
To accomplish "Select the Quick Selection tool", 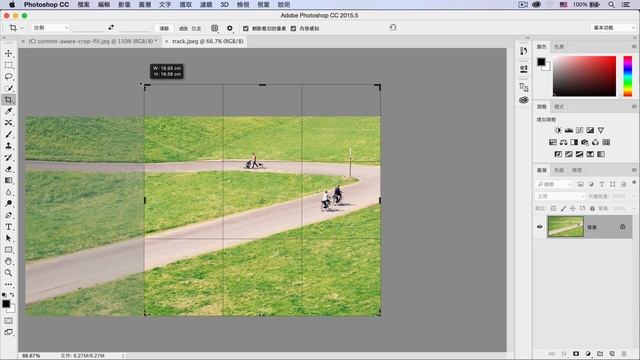I will [x=9, y=88].
